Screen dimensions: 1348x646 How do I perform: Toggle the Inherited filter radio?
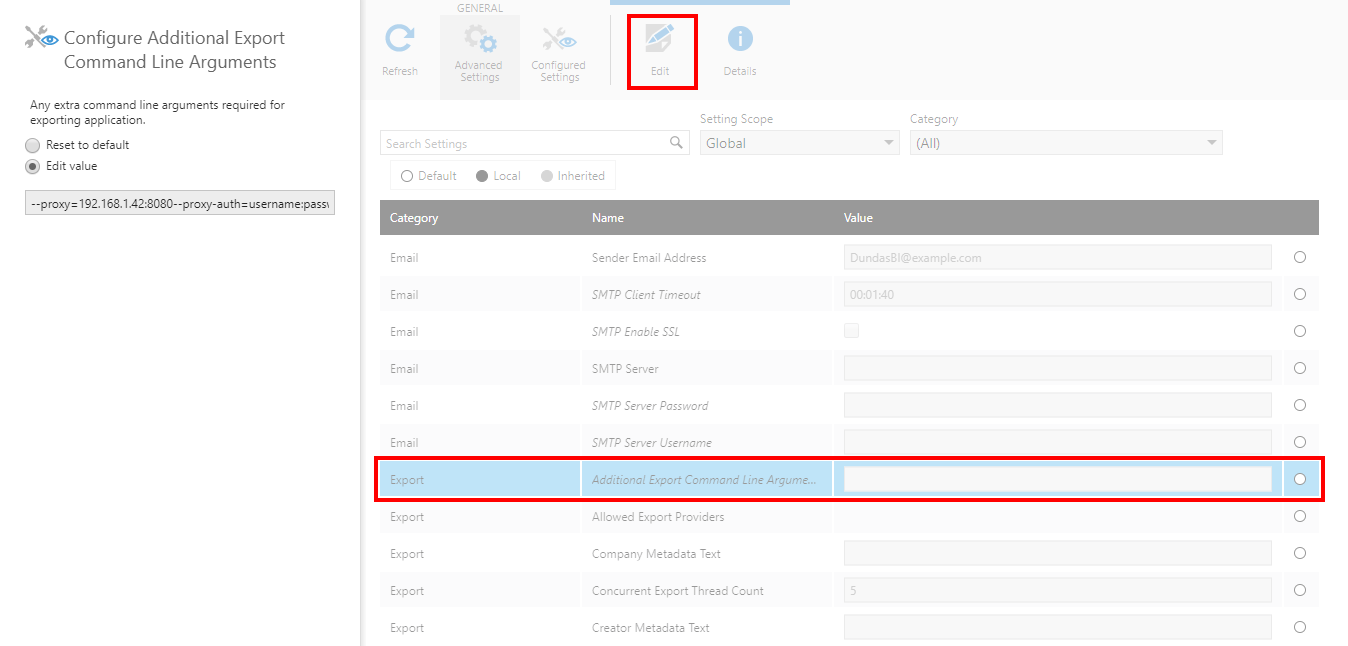point(547,176)
